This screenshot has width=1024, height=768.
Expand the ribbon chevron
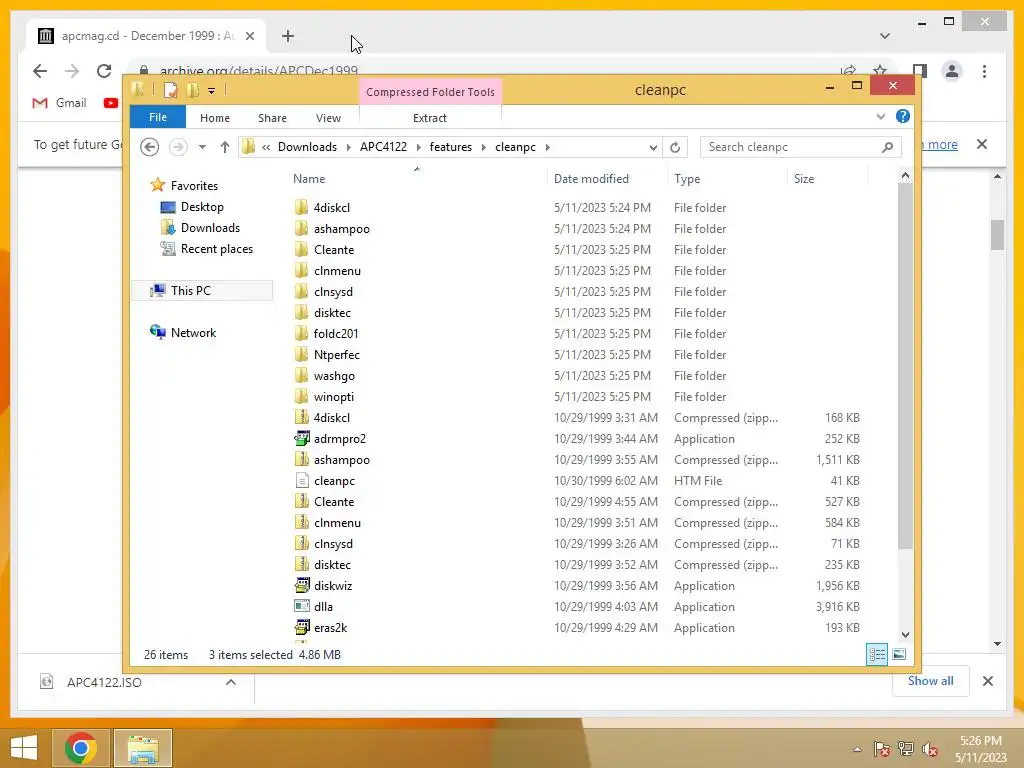click(881, 116)
